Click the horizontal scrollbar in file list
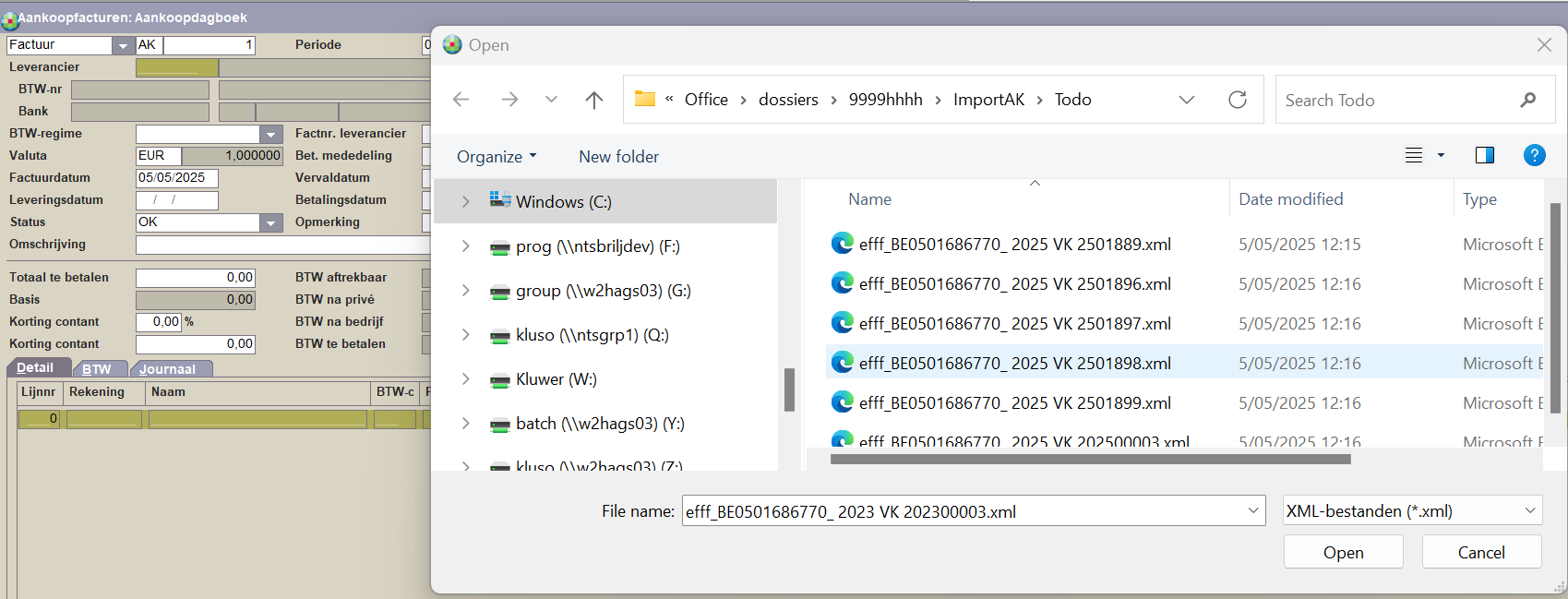The width and height of the screenshot is (1568, 599). pos(1089,459)
